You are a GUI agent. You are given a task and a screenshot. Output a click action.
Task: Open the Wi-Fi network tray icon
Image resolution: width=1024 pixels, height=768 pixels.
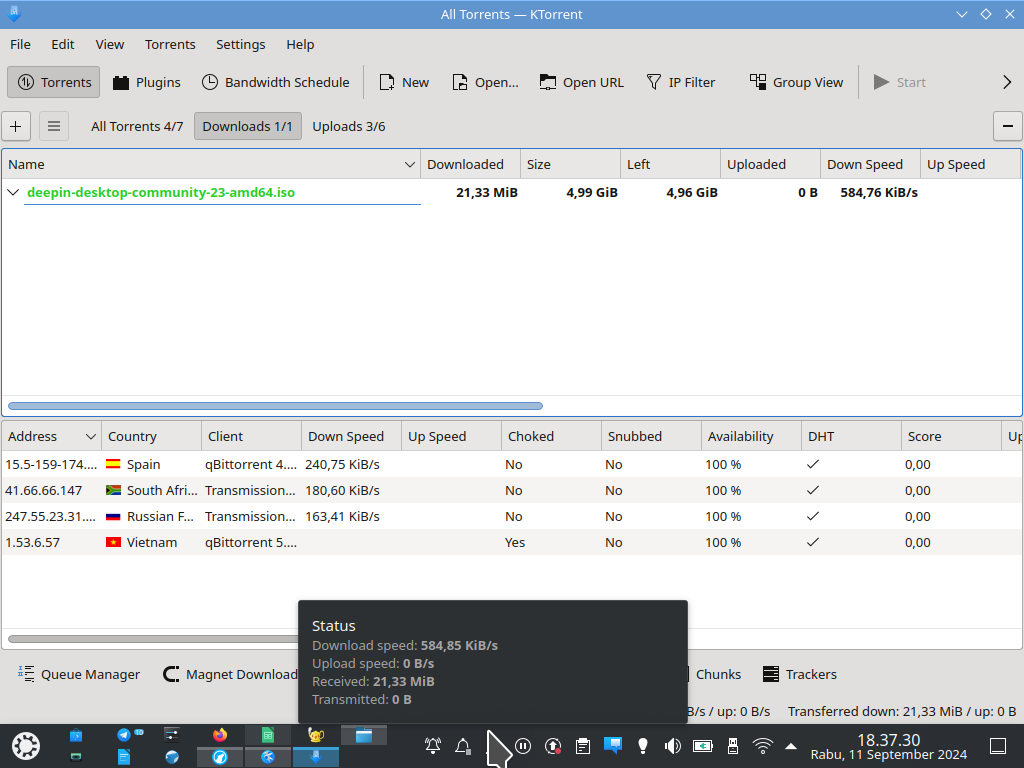(762, 745)
